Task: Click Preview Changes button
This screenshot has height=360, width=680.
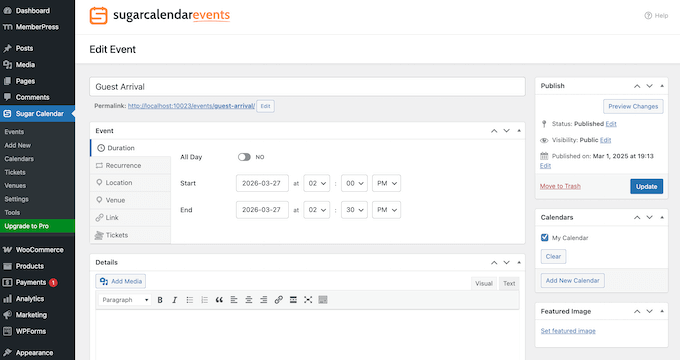Action: [x=633, y=106]
